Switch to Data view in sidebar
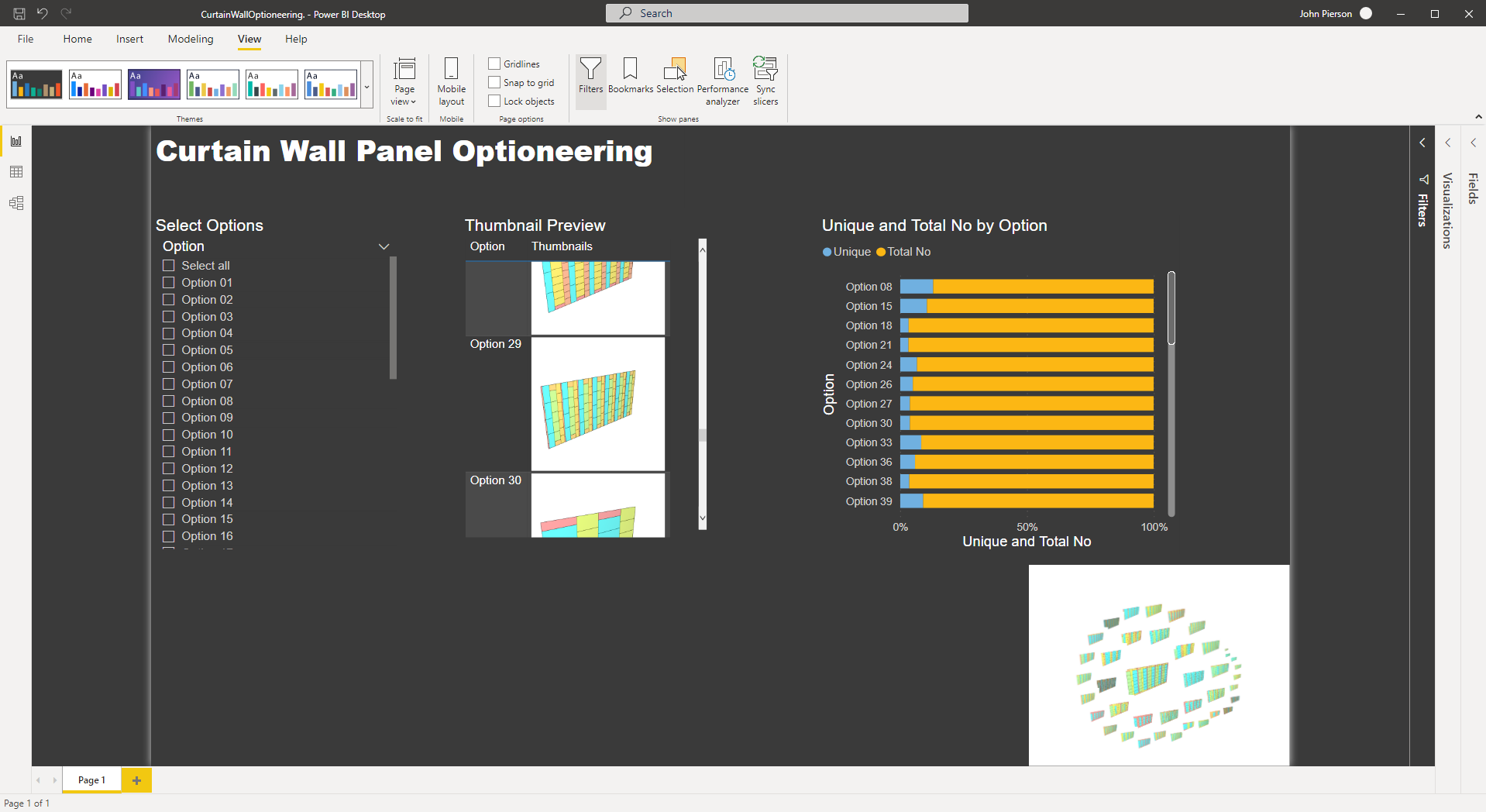 point(16,172)
